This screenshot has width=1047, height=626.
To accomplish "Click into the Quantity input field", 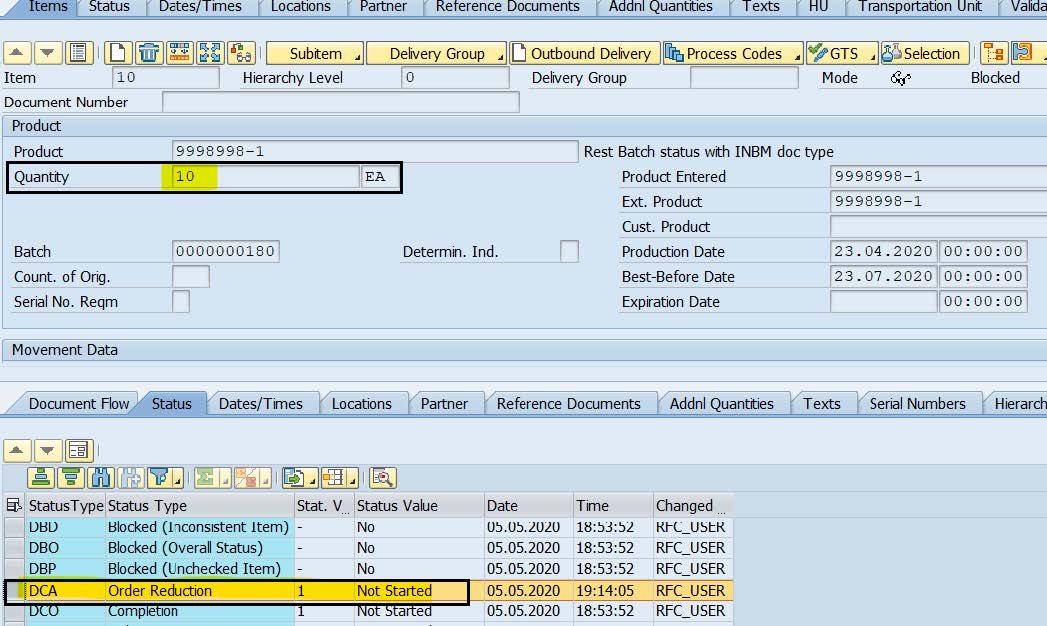I will coord(265,177).
